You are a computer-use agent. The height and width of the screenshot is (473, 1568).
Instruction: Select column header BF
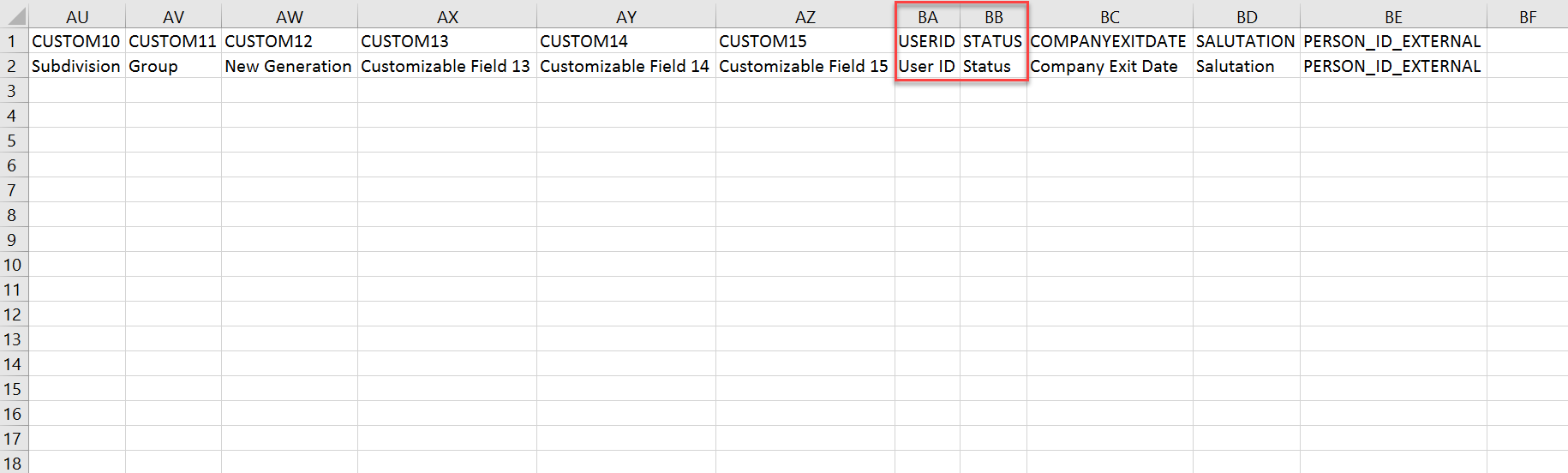(x=1528, y=17)
